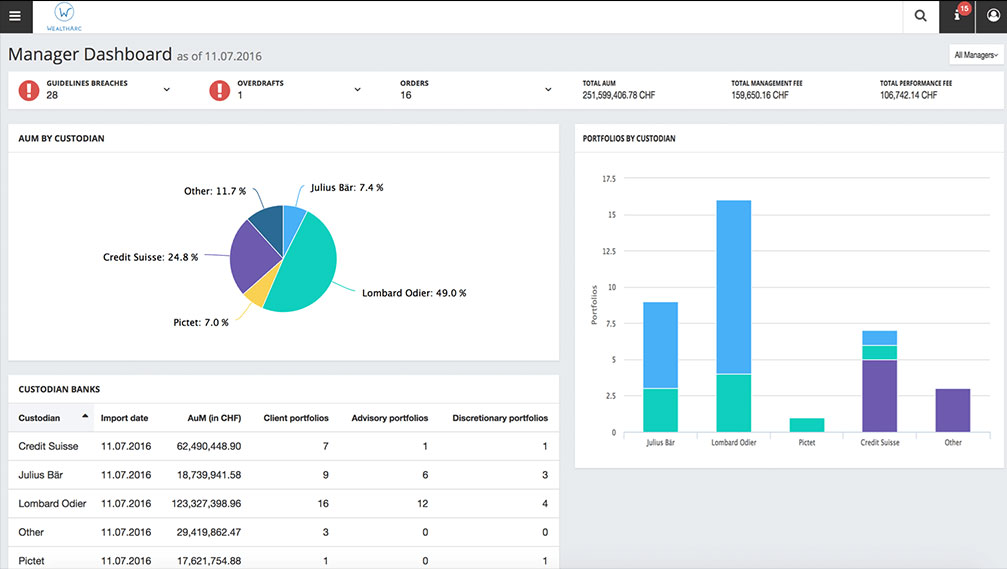Screen dimensions: 1007x569
Task: Expand the Overdrafts chevron
Action: click(357, 90)
